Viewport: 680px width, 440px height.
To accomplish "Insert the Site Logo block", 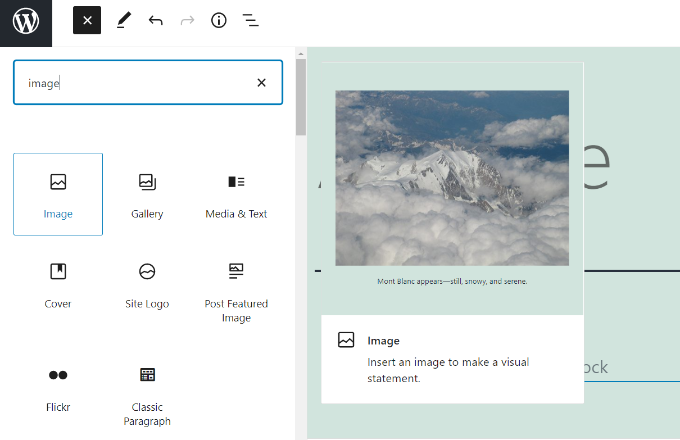I will click(147, 283).
